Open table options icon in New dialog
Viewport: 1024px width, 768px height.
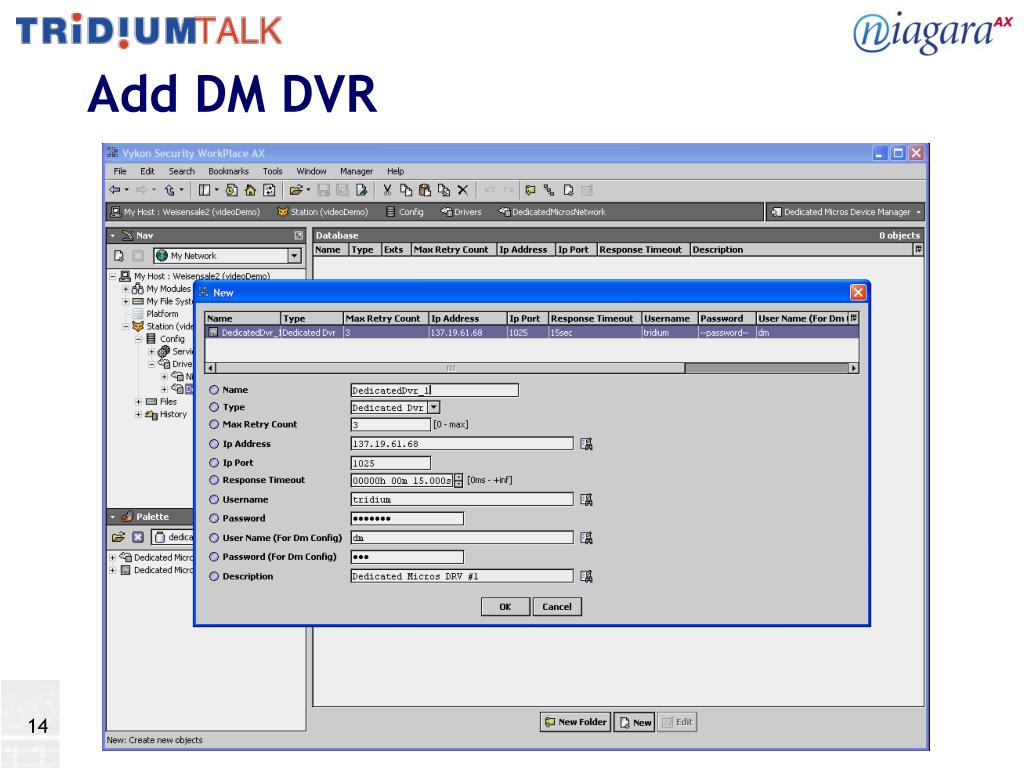[x=854, y=318]
